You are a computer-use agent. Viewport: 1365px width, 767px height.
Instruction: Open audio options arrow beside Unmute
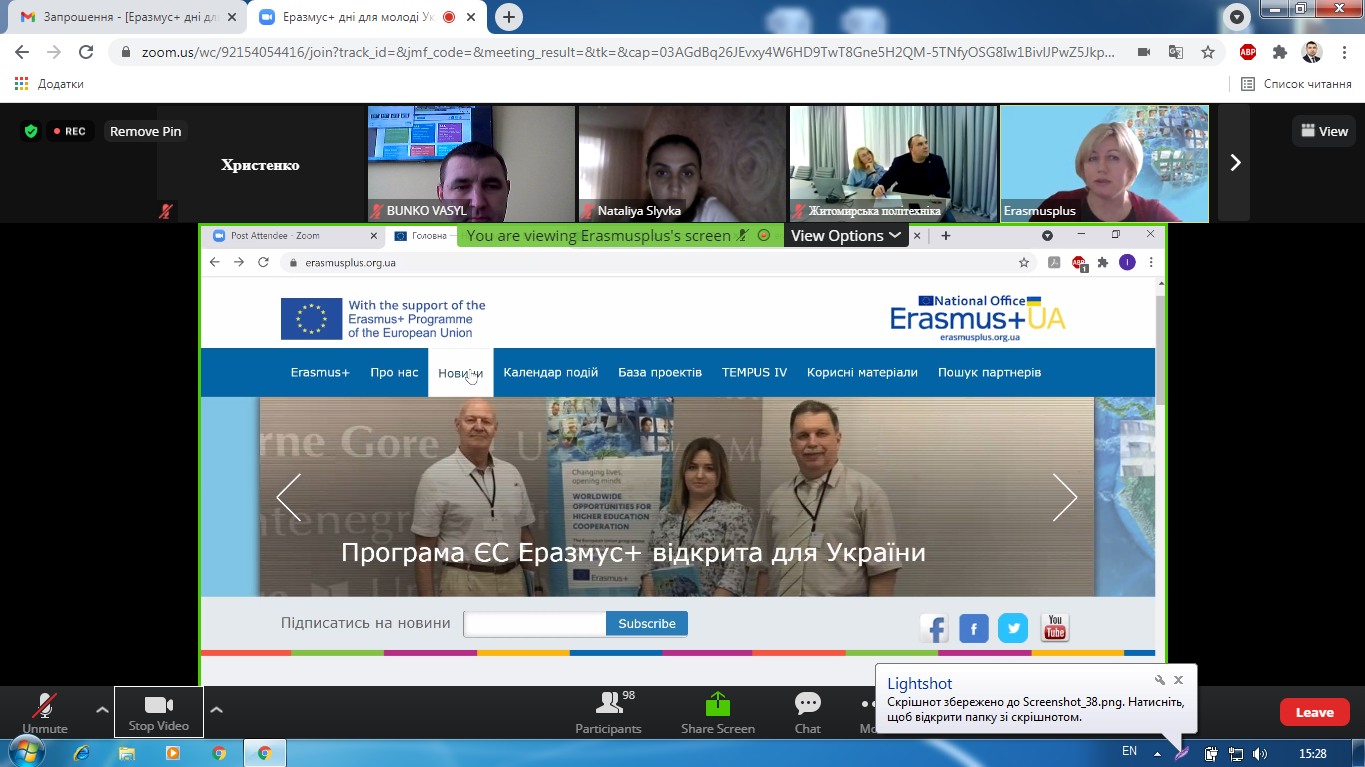(x=102, y=710)
